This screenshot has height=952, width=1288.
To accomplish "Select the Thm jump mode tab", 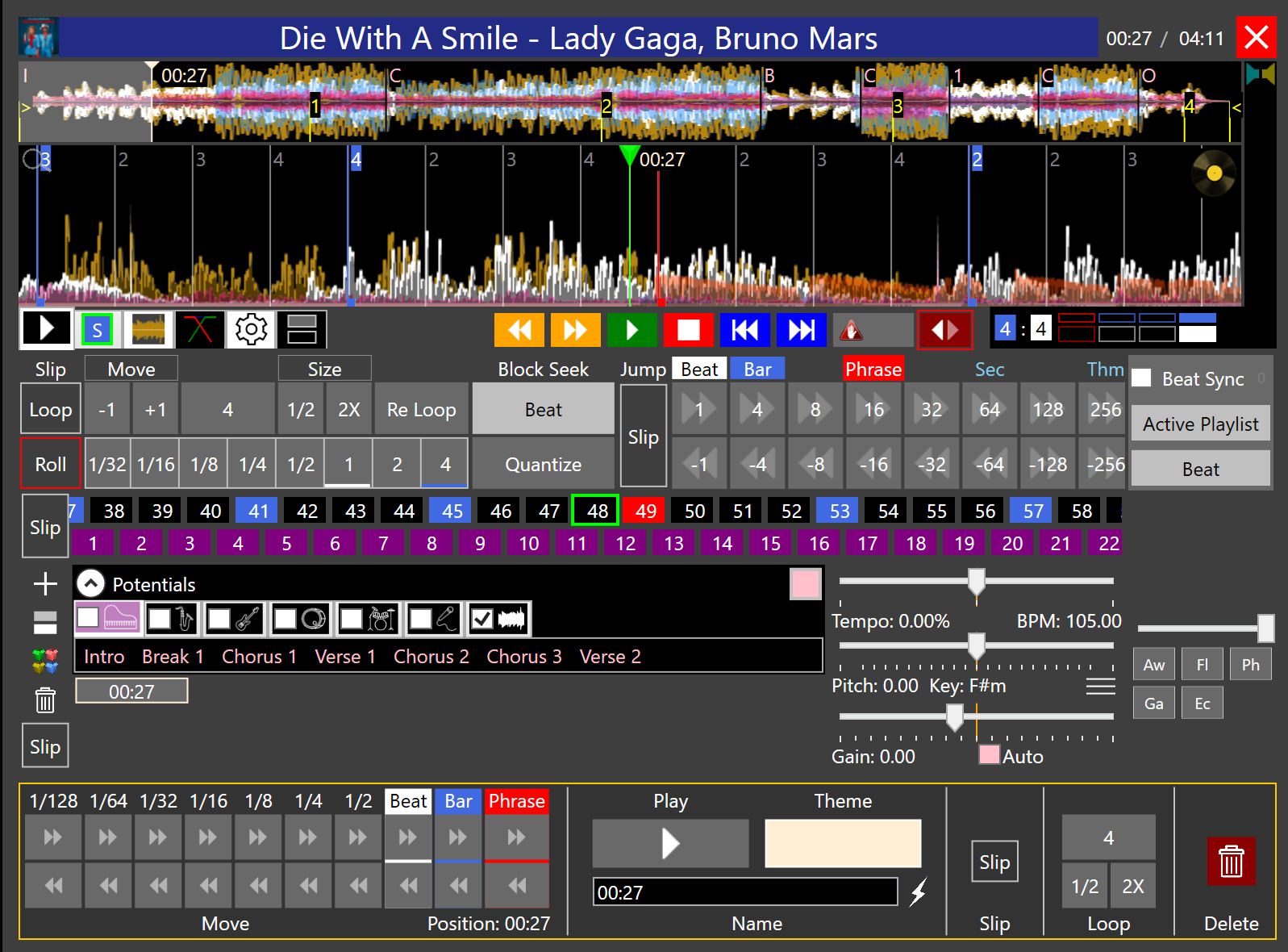I will pos(1105,369).
